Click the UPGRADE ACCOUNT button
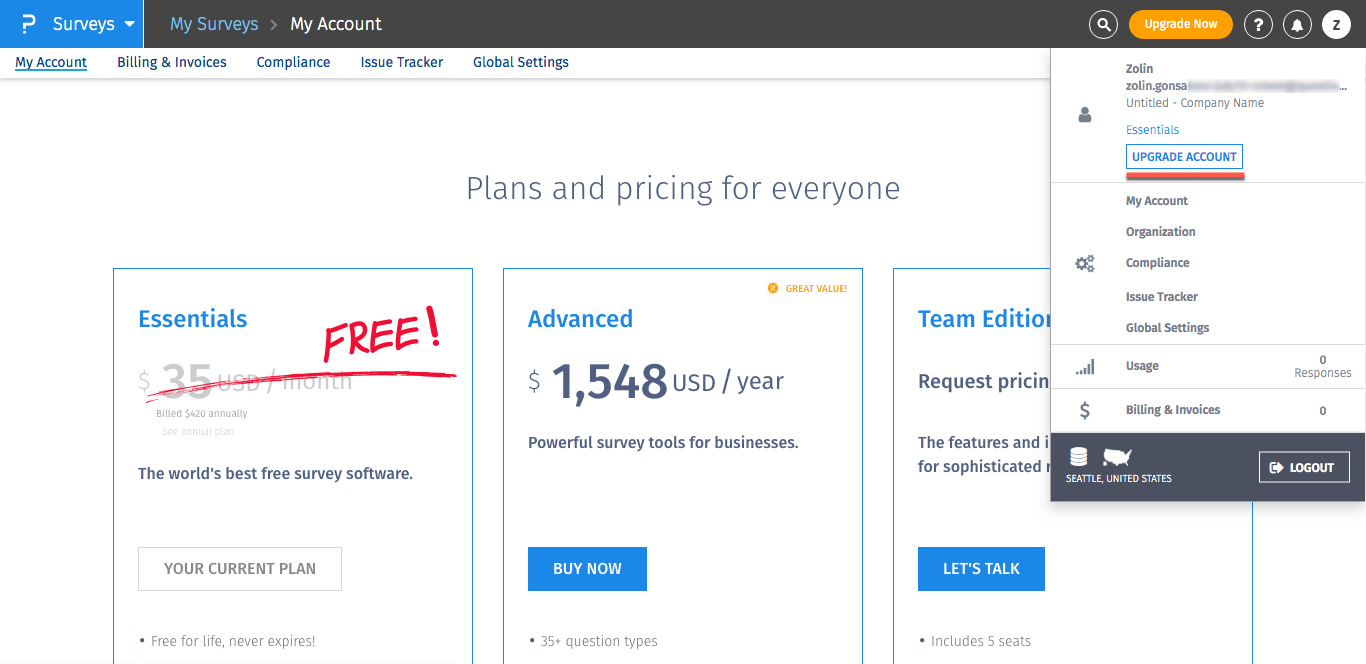This screenshot has height=664, width=1366. [1184, 157]
